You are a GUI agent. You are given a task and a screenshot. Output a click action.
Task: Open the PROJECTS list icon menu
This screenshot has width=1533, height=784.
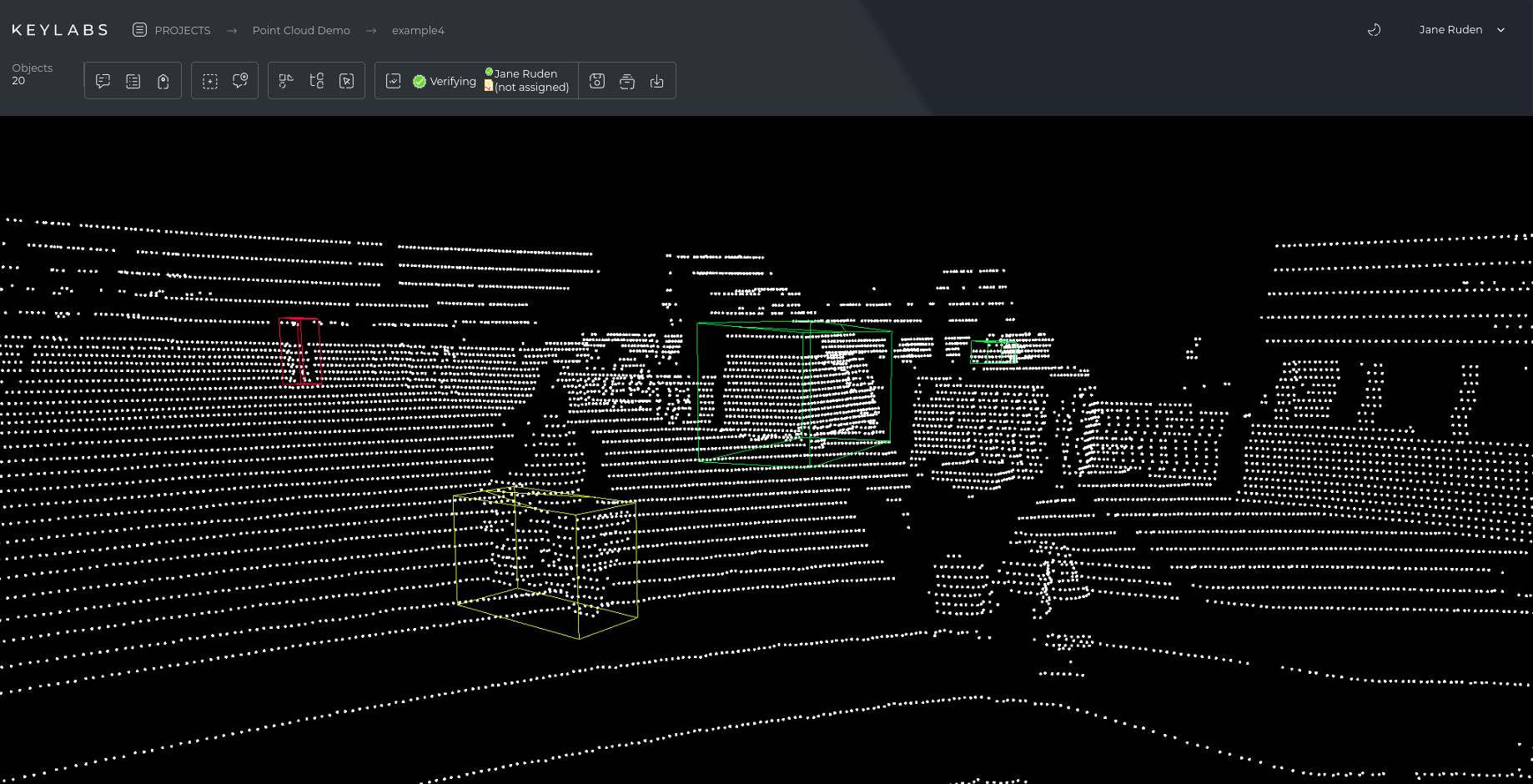pyautogui.click(x=138, y=29)
